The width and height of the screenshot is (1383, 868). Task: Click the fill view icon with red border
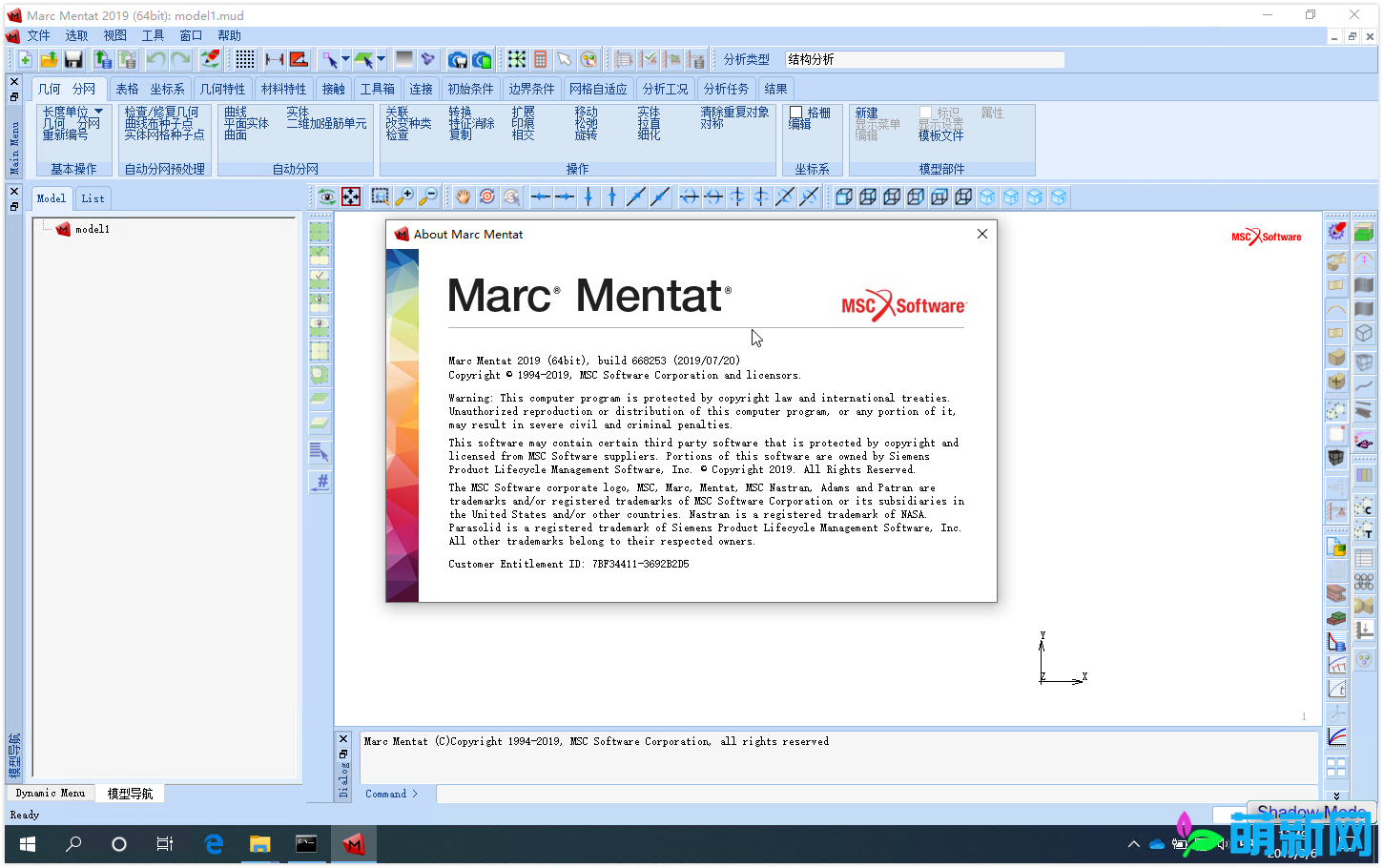pyautogui.click(x=351, y=196)
